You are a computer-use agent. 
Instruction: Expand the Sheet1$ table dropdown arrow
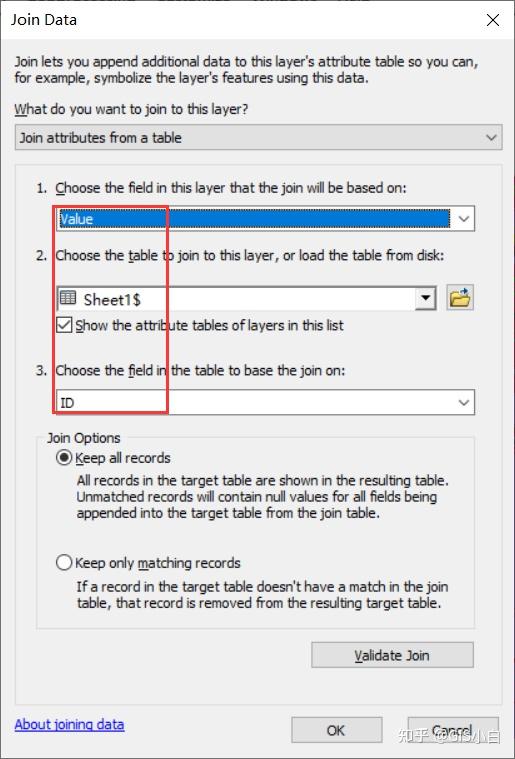[425, 297]
